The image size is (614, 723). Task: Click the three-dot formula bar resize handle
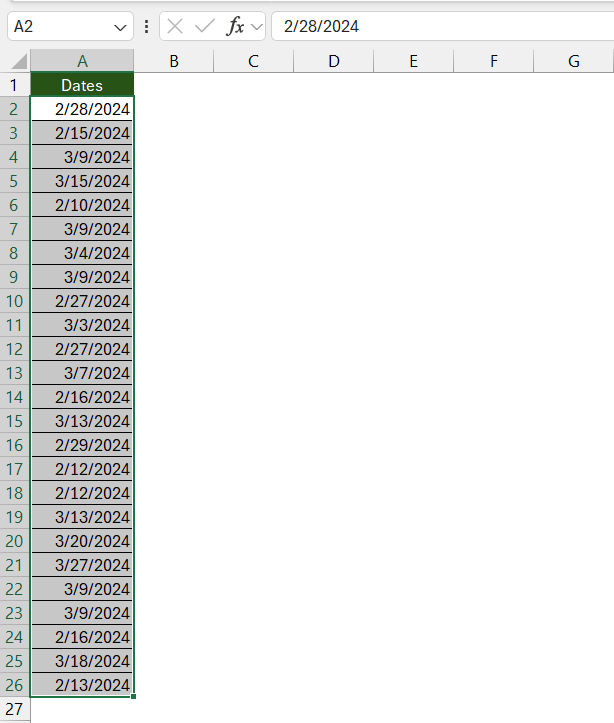147,26
